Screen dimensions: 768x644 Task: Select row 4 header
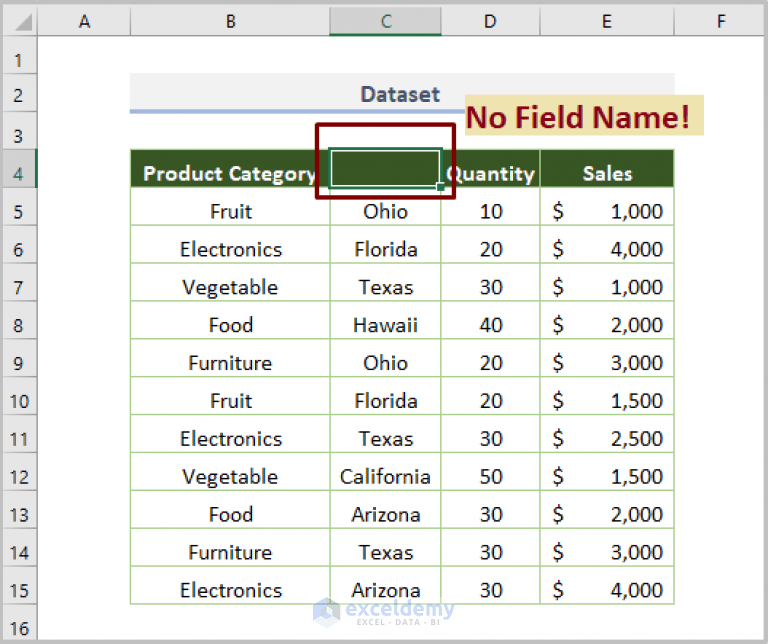point(20,169)
